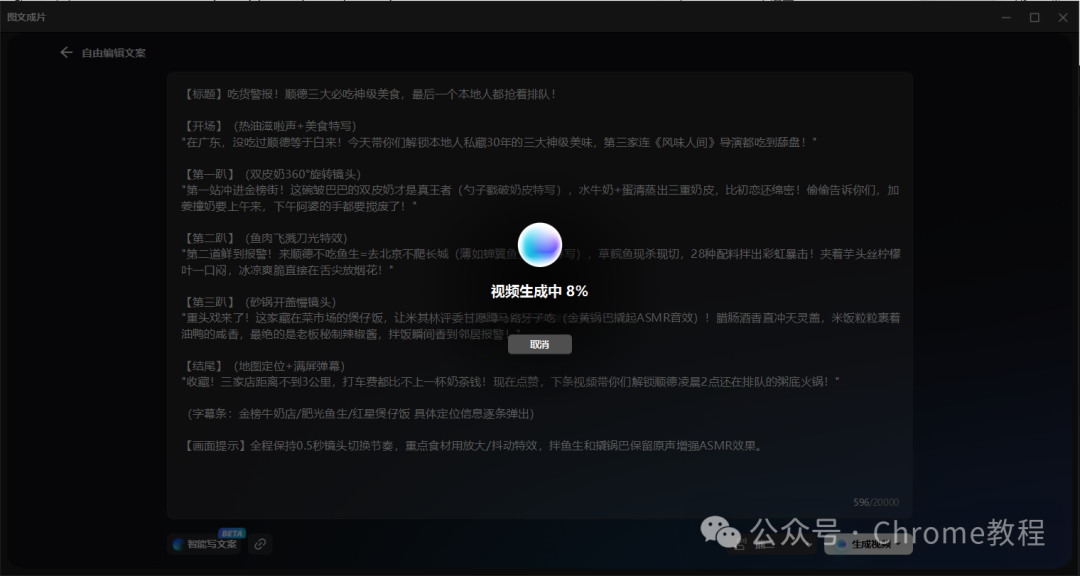The image size is (1080, 576).
Task: Click the 视频生成中 8% progress text
Action: [x=539, y=291]
